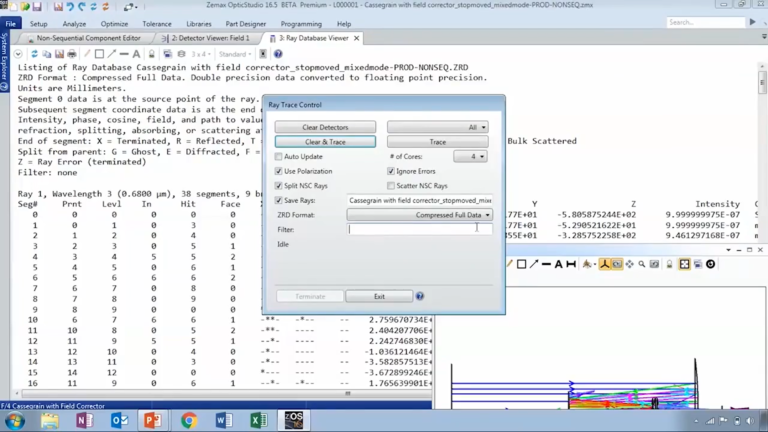Image resolution: width=768 pixels, height=432 pixels.
Task: Open Excel from the Windows taskbar
Action: [259, 420]
